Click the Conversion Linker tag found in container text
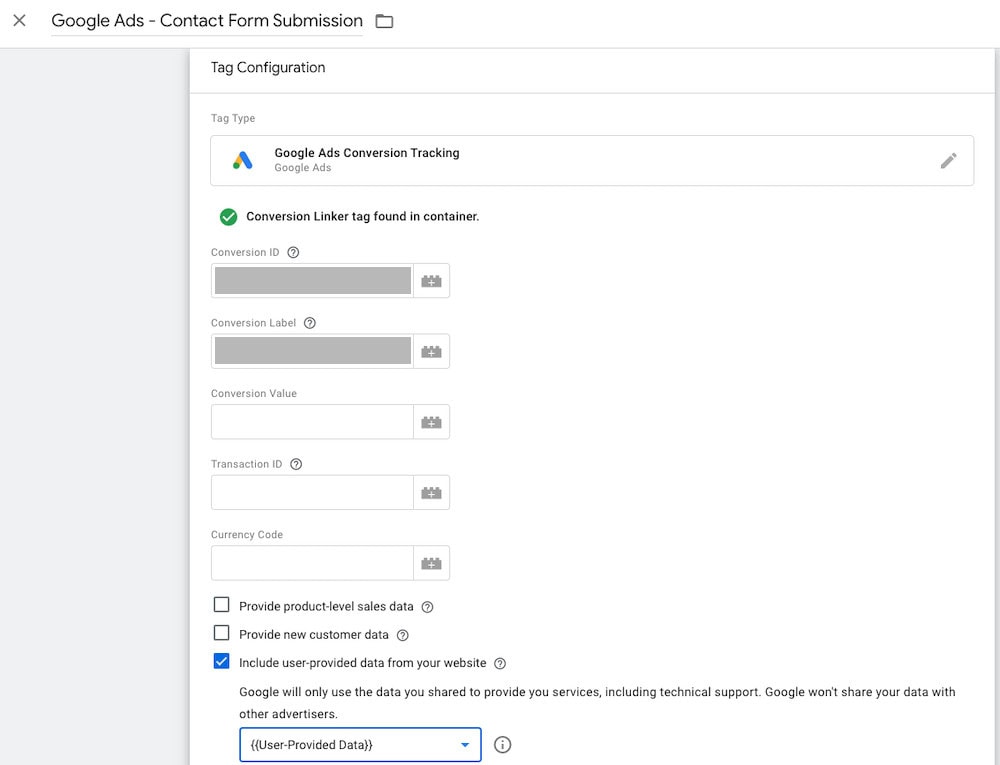This screenshot has height=765, width=1000. [362, 217]
